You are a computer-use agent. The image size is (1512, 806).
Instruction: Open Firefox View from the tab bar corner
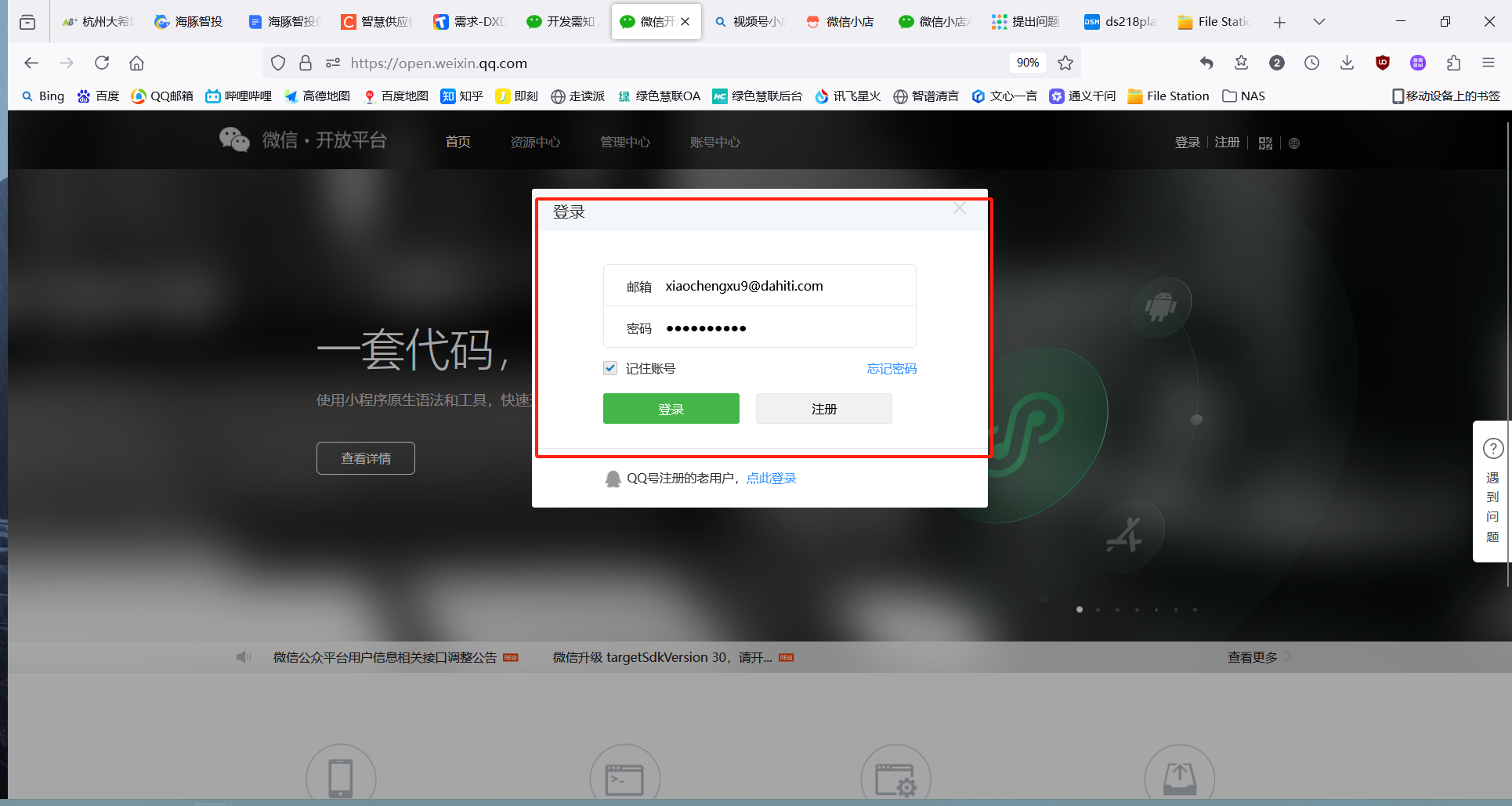pos(27,22)
